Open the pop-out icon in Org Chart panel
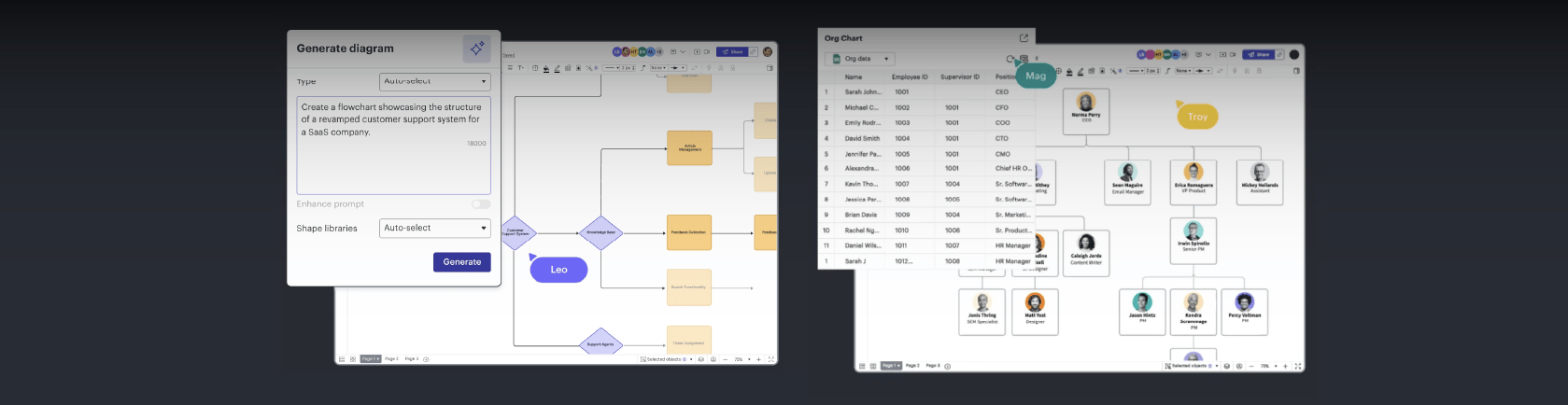Viewport: 1568px width, 405px height. [1024, 38]
